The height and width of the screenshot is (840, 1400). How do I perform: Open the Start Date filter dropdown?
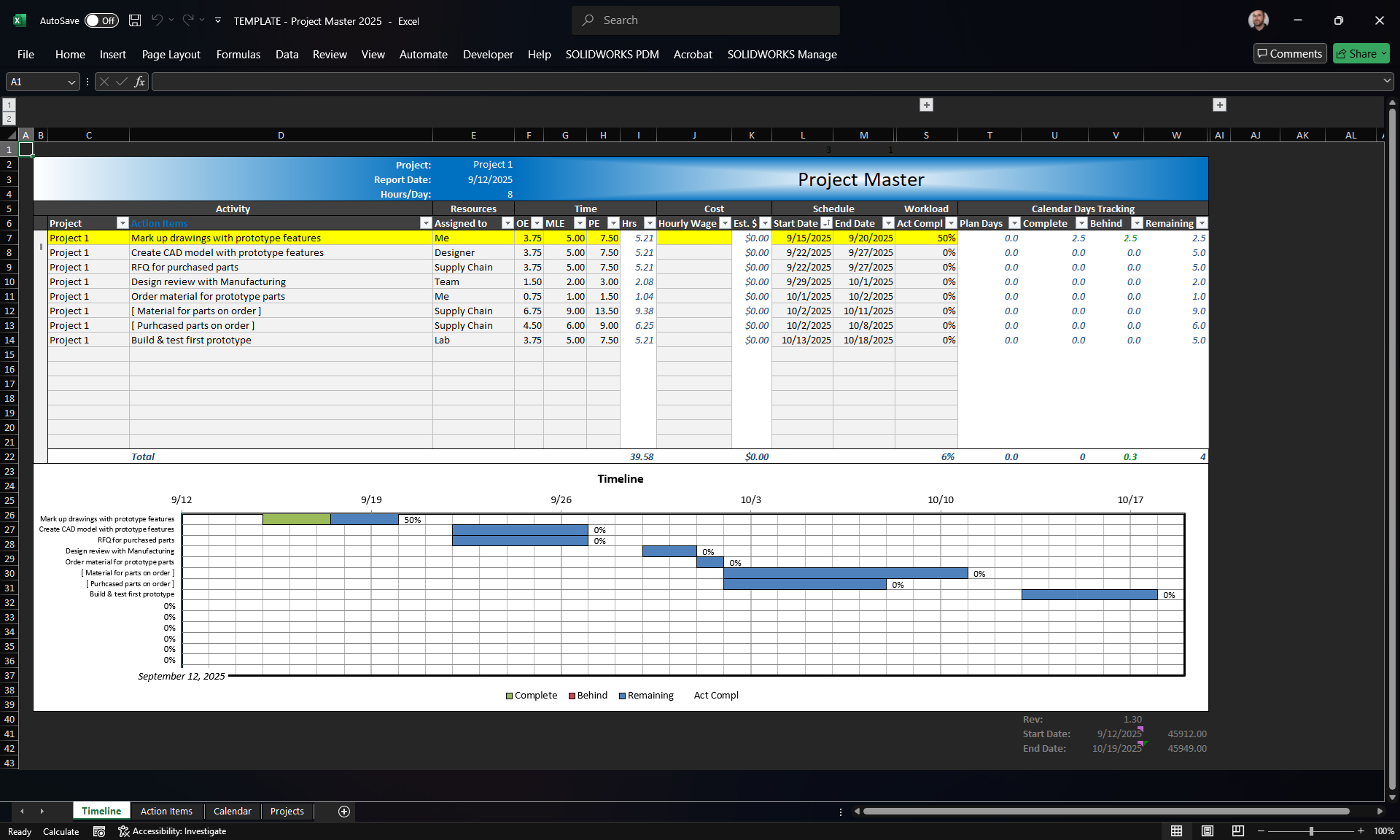(x=825, y=223)
